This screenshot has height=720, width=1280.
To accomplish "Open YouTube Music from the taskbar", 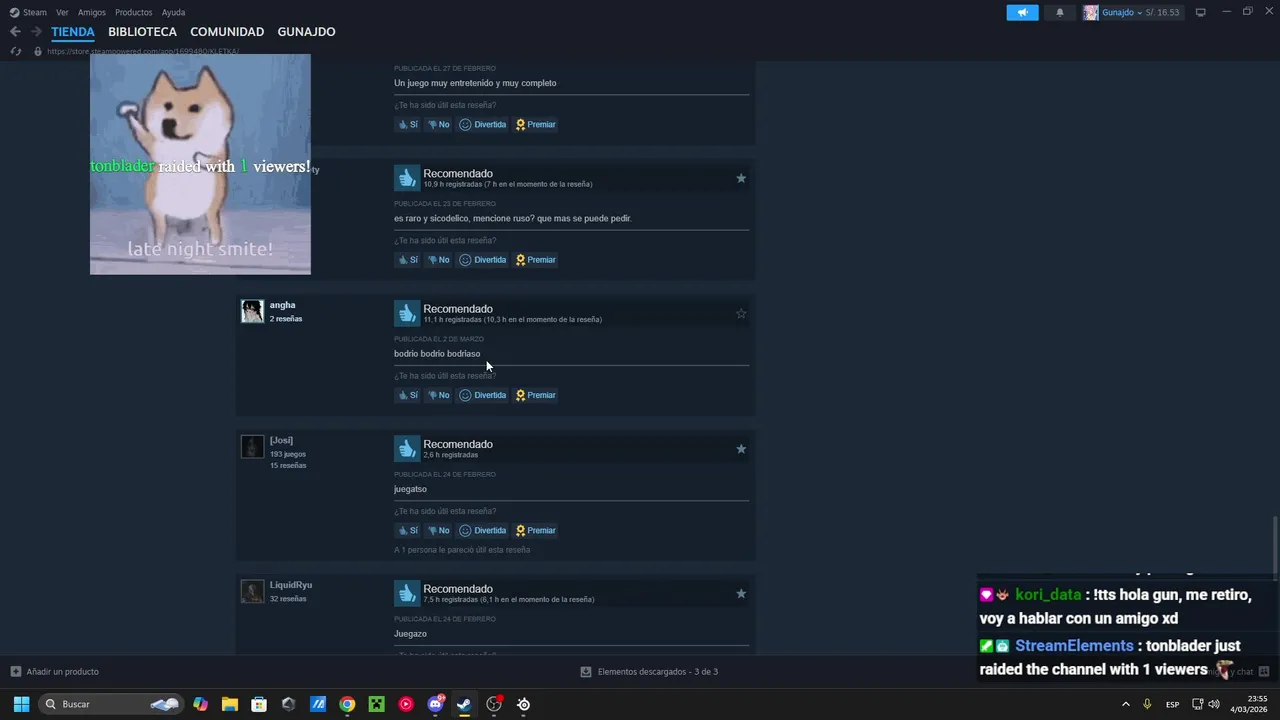I will pos(406,704).
